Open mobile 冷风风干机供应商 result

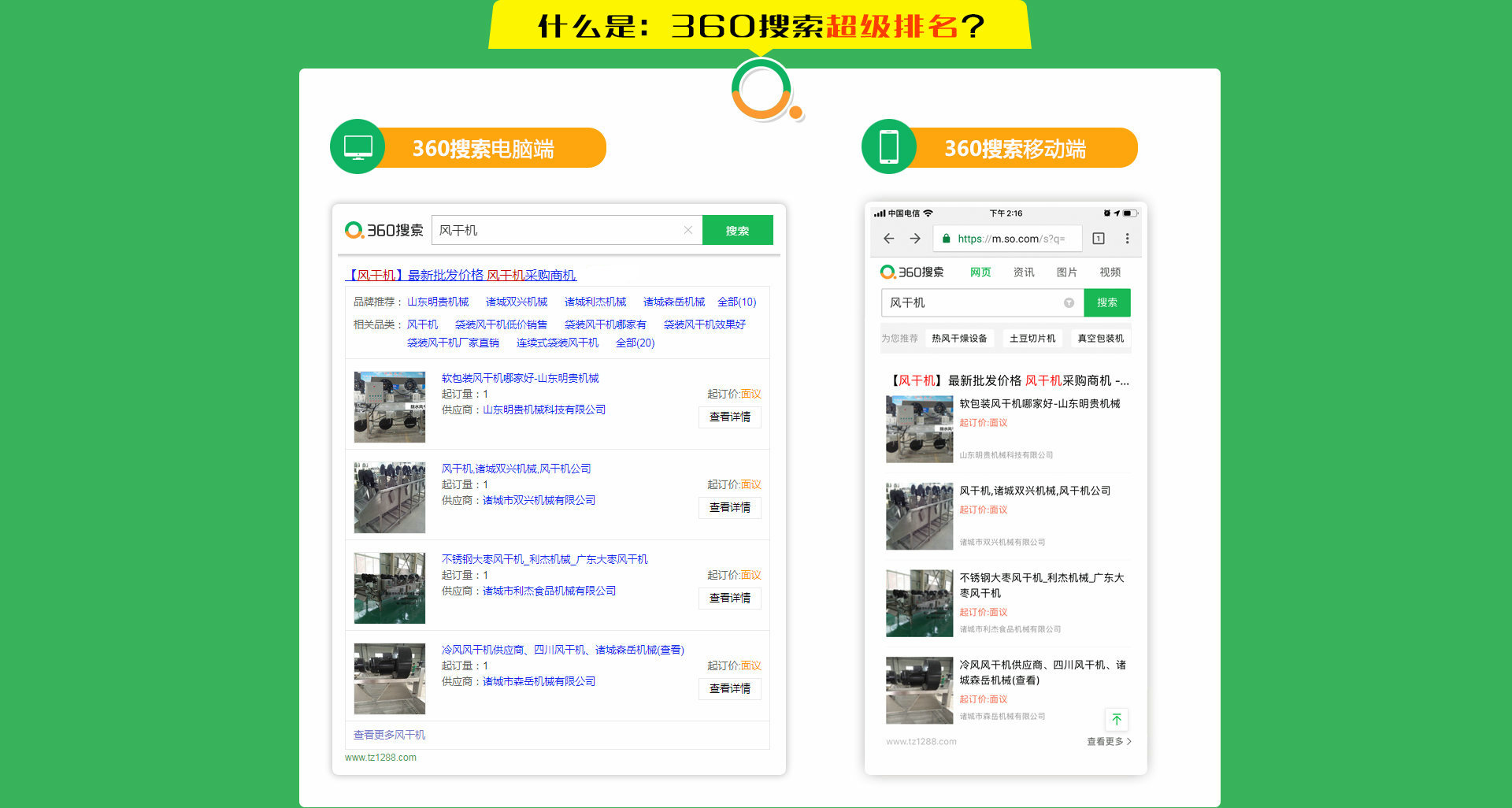tap(1043, 673)
